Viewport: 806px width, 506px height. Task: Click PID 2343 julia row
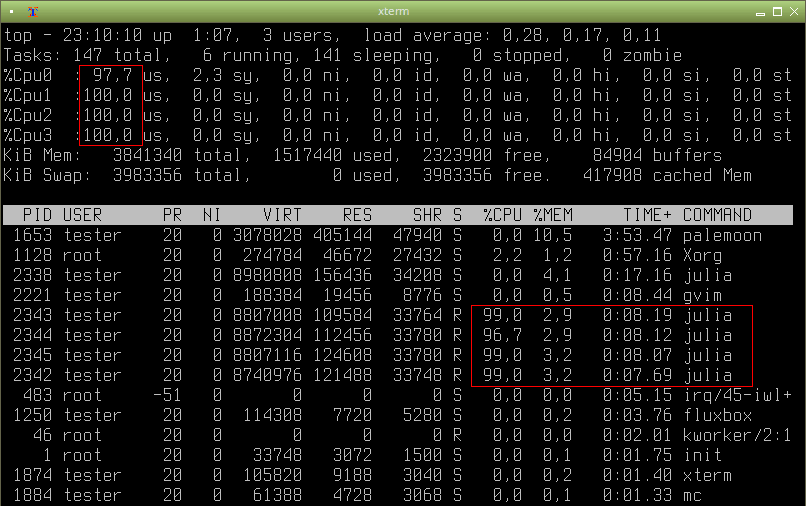coord(398,315)
